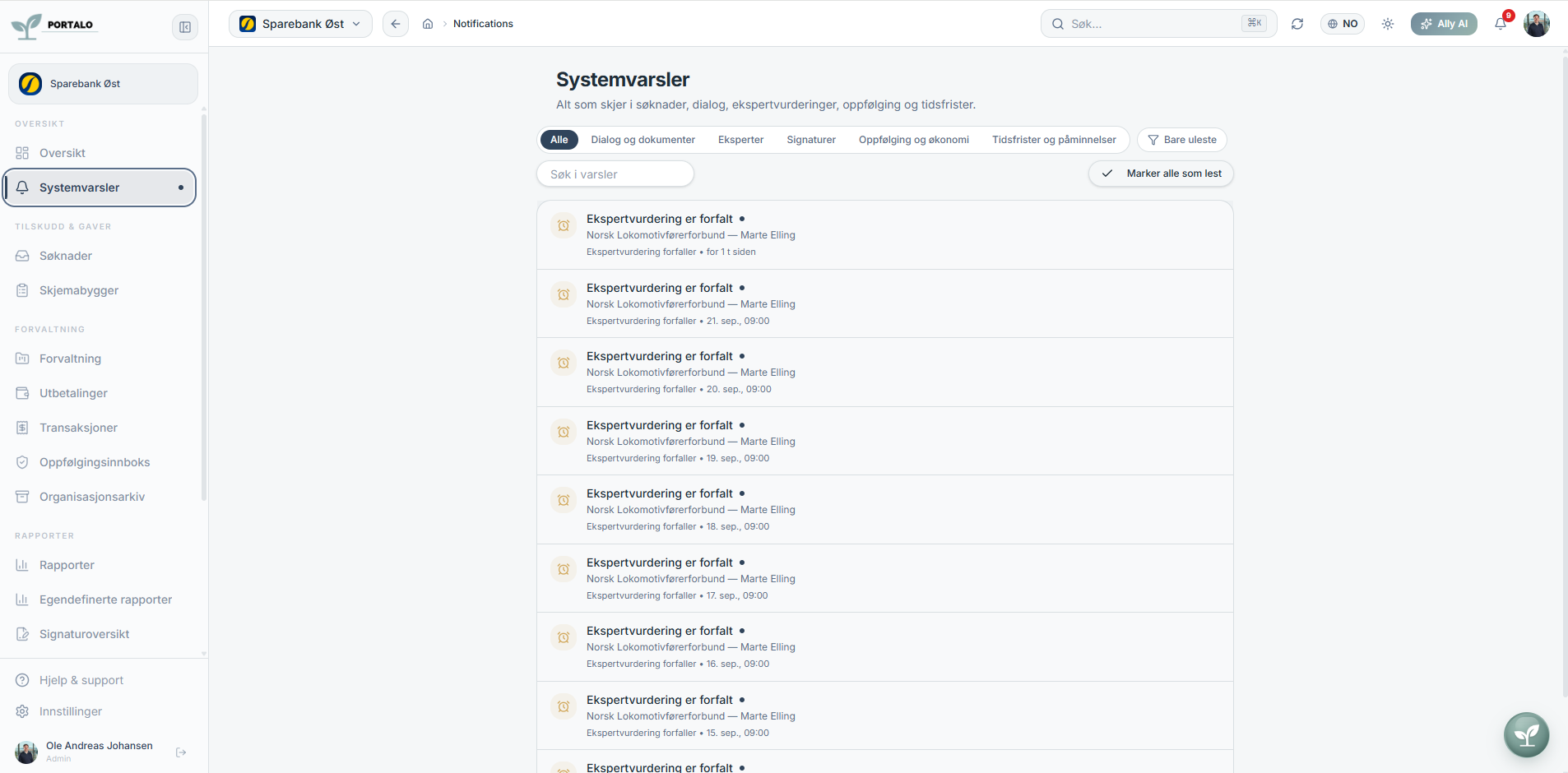Open Organisasjonsarkiv in the sidebar
The height and width of the screenshot is (773, 1568).
100,497
